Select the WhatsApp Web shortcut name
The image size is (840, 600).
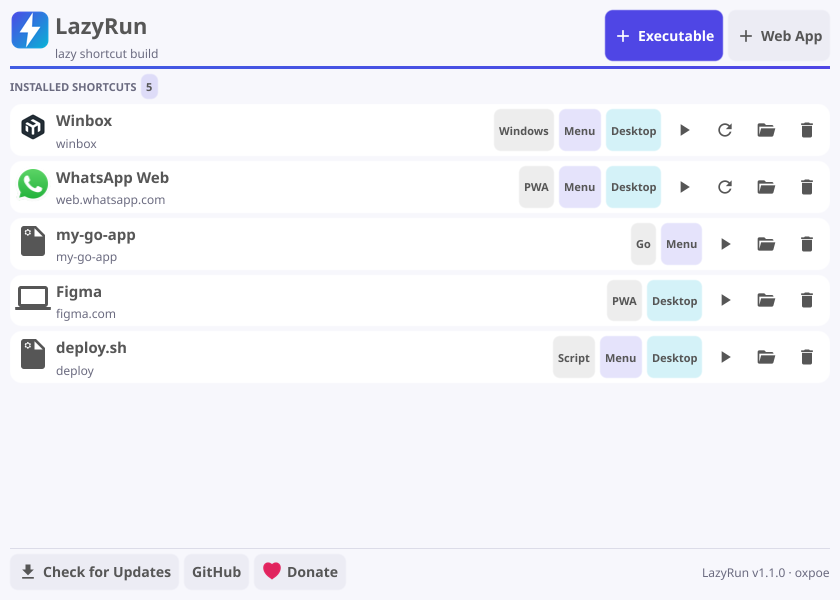tap(112, 177)
